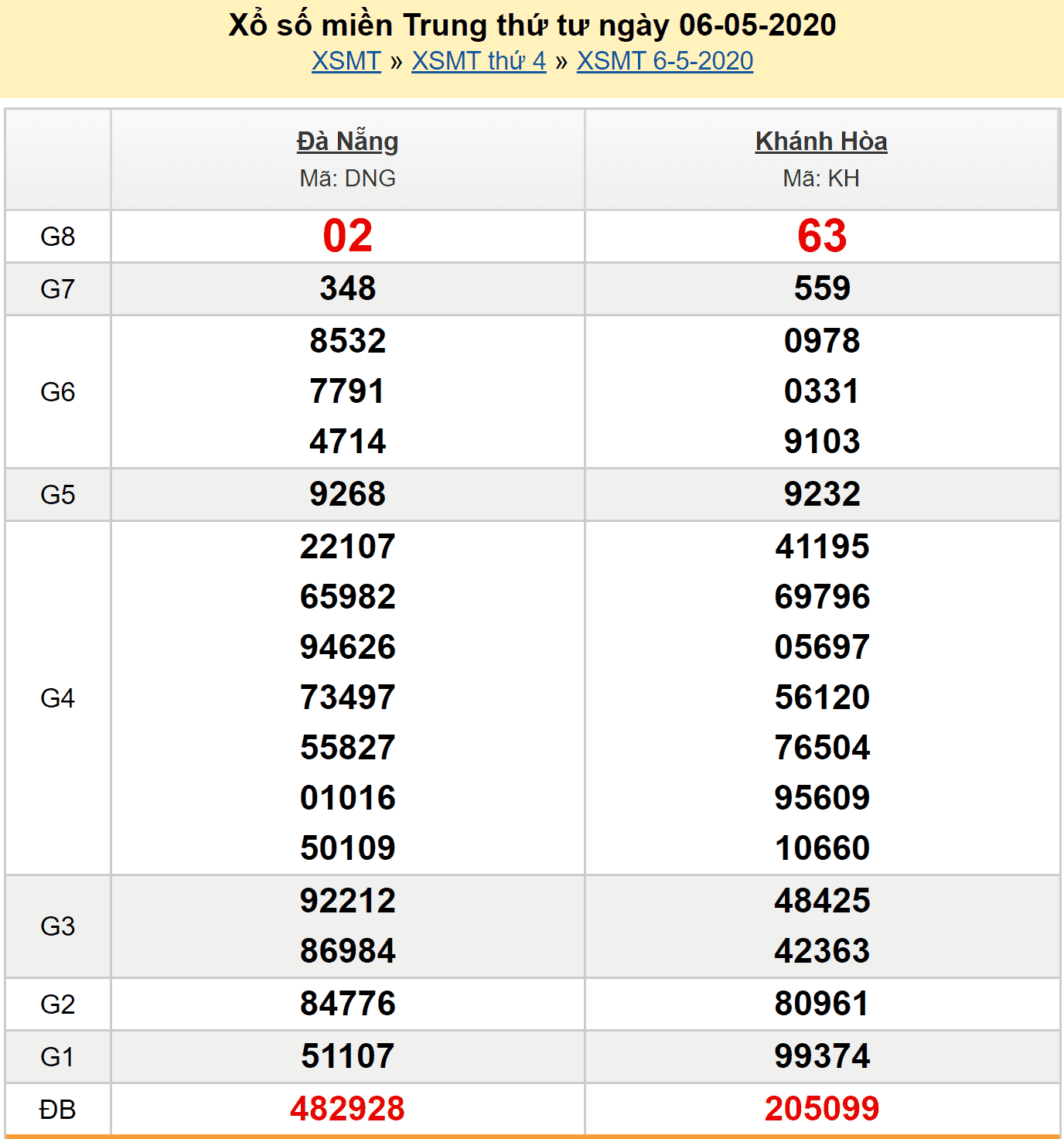Click the G6 number 0978

[822, 341]
